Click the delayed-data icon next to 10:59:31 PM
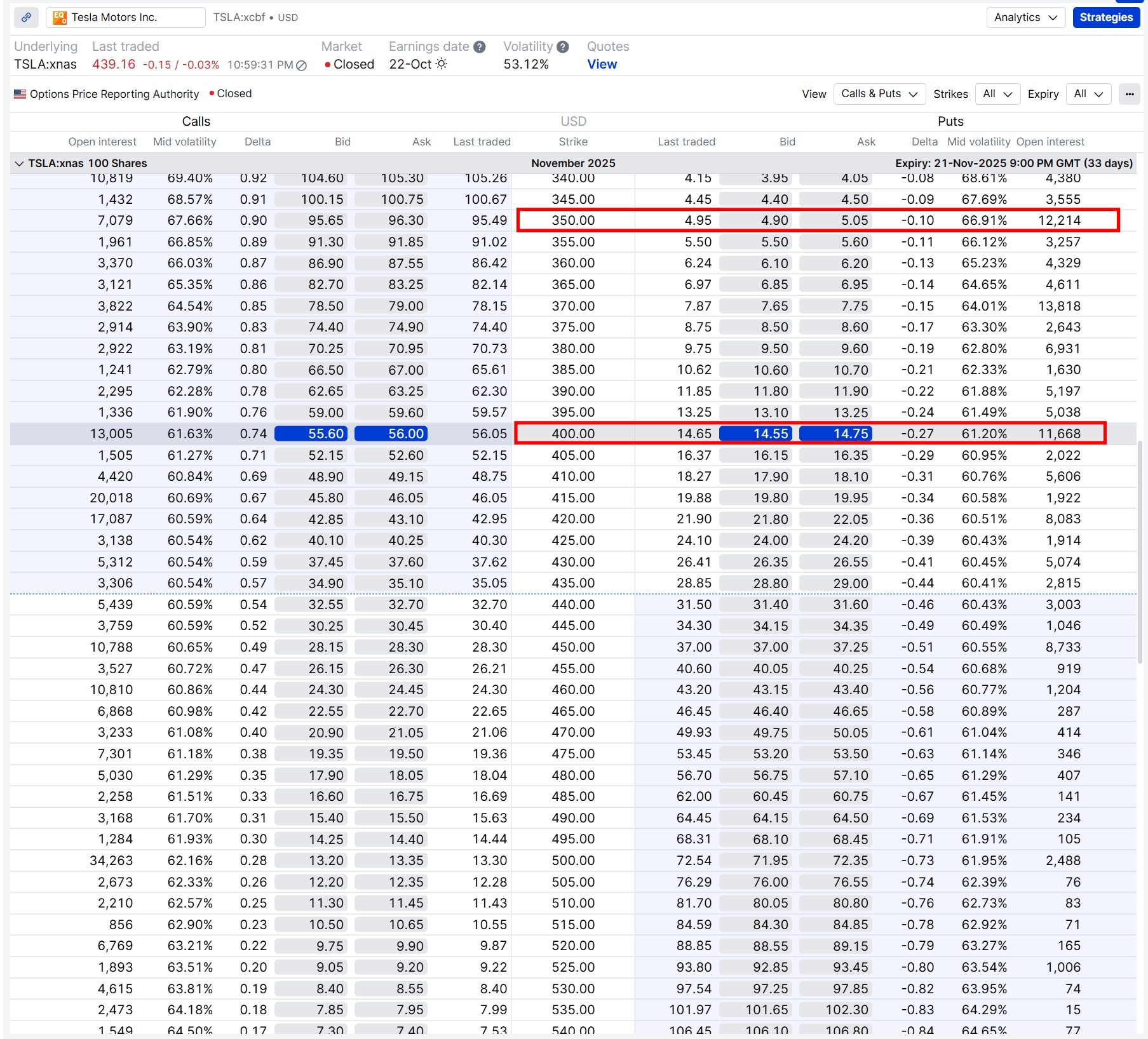Viewport: 1148px width, 1039px height. (x=301, y=65)
